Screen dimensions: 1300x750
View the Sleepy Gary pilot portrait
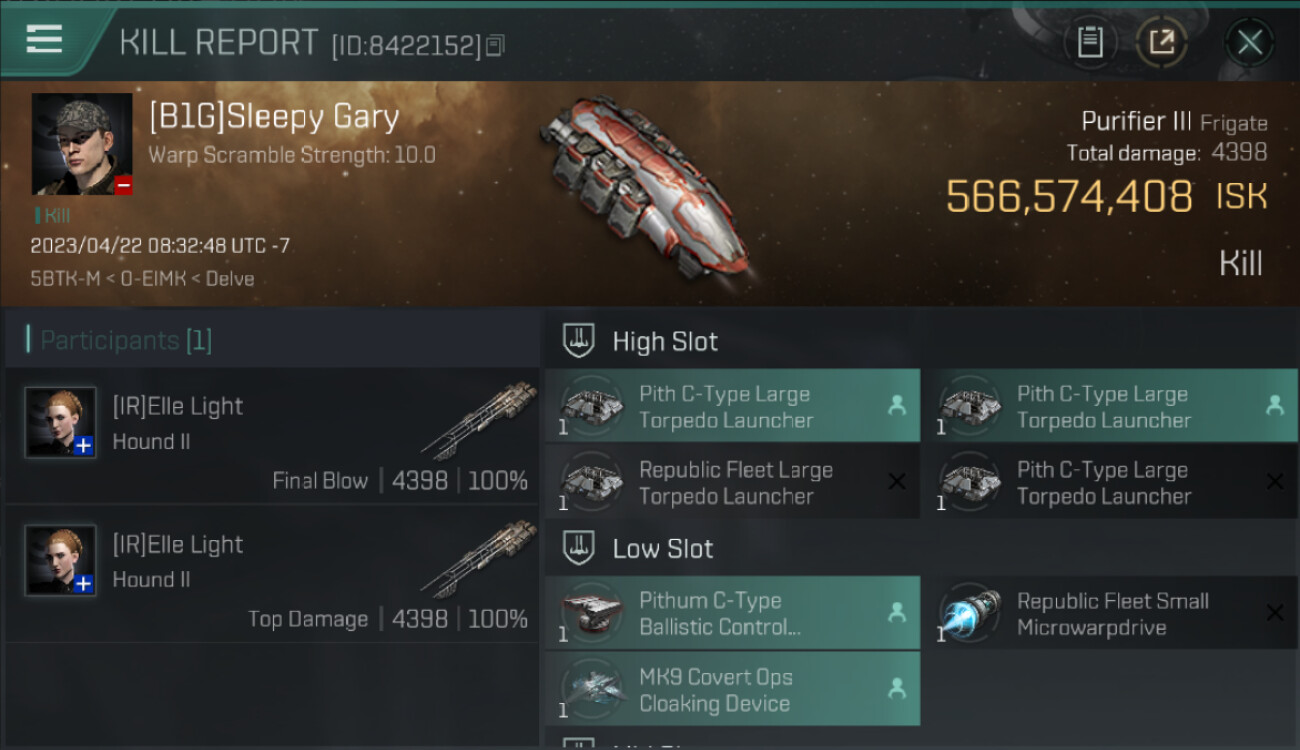[x=82, y=144]
